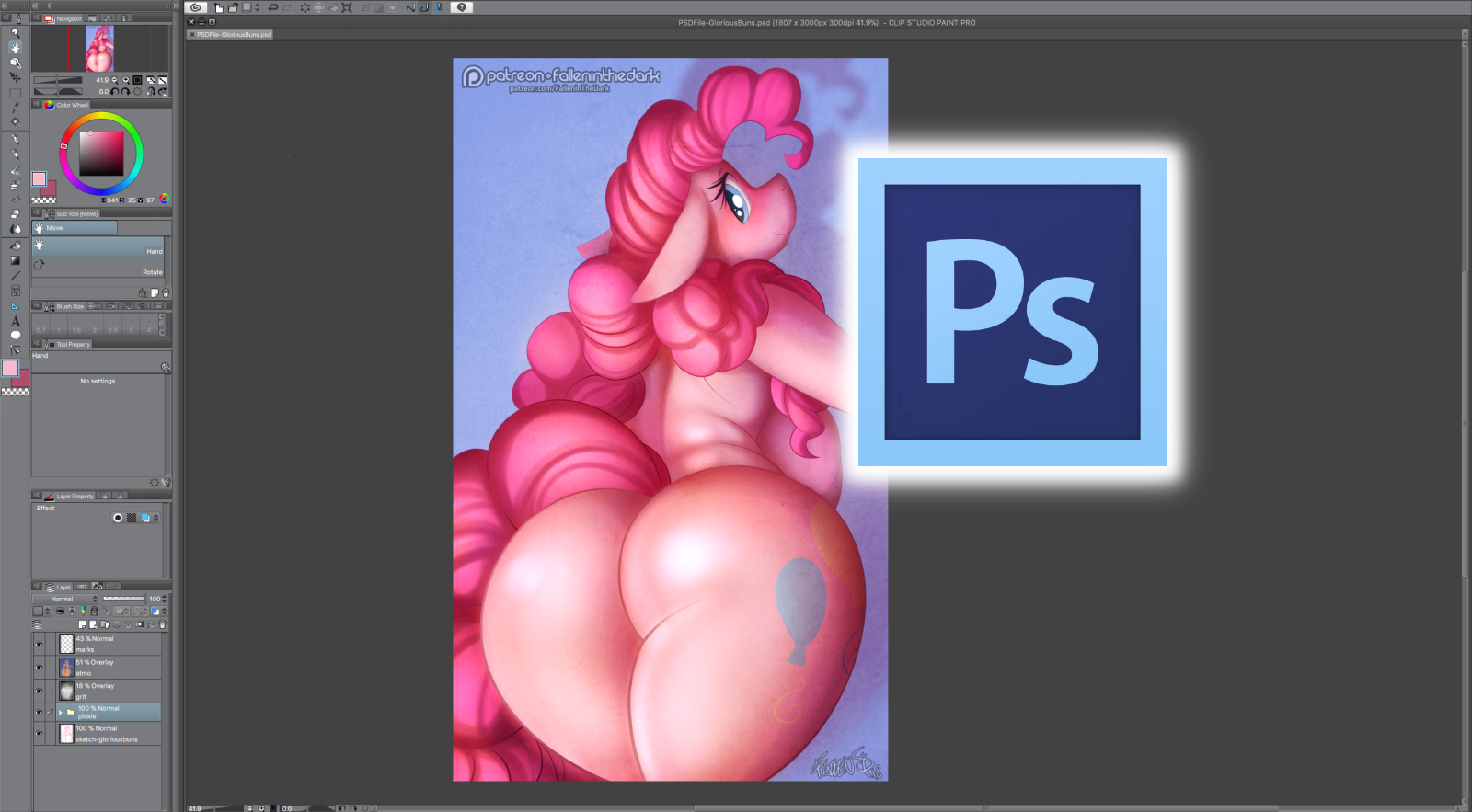Select the Brush tool
The width and height of the screenshot is (1472, 812).
(x=15, y=170)
